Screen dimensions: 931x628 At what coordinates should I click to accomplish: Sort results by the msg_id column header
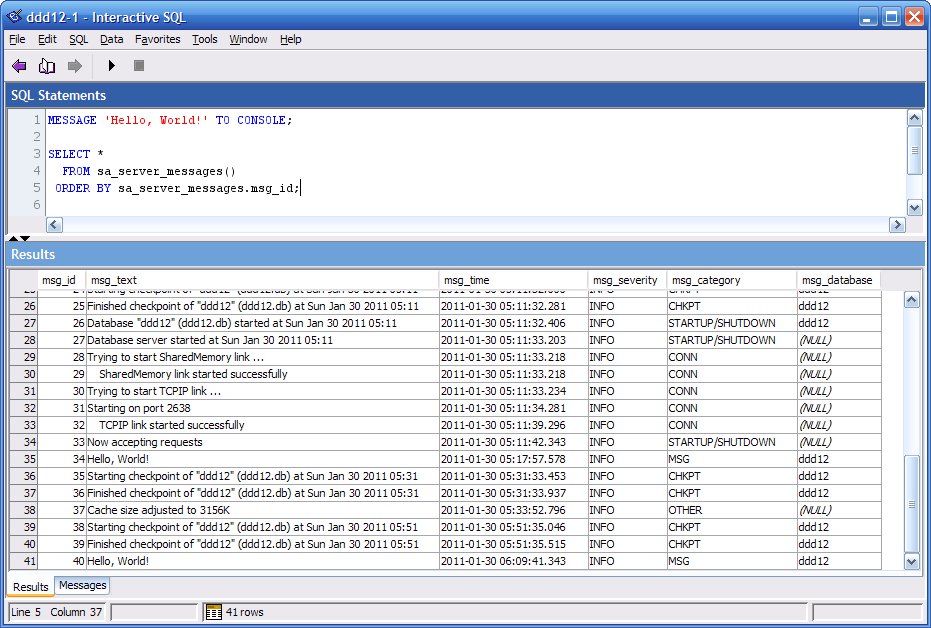point(58,280)
